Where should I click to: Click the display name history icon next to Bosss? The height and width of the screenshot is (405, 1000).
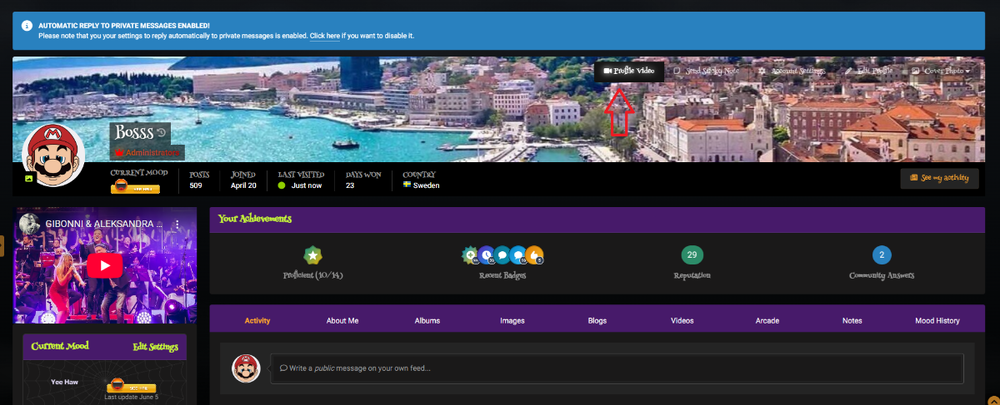click(162, 132)
